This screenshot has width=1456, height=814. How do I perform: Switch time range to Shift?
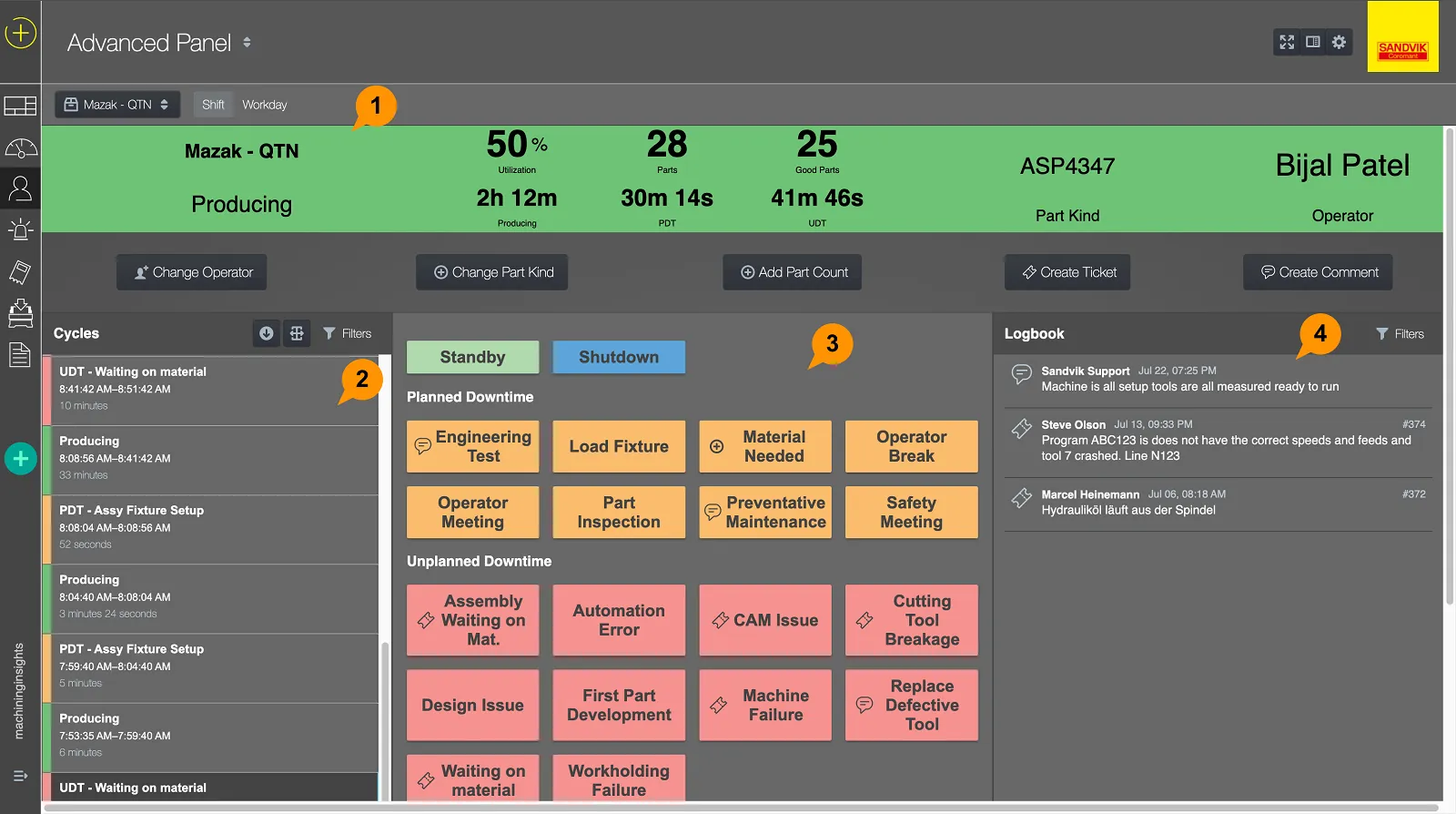pos(213,105)
